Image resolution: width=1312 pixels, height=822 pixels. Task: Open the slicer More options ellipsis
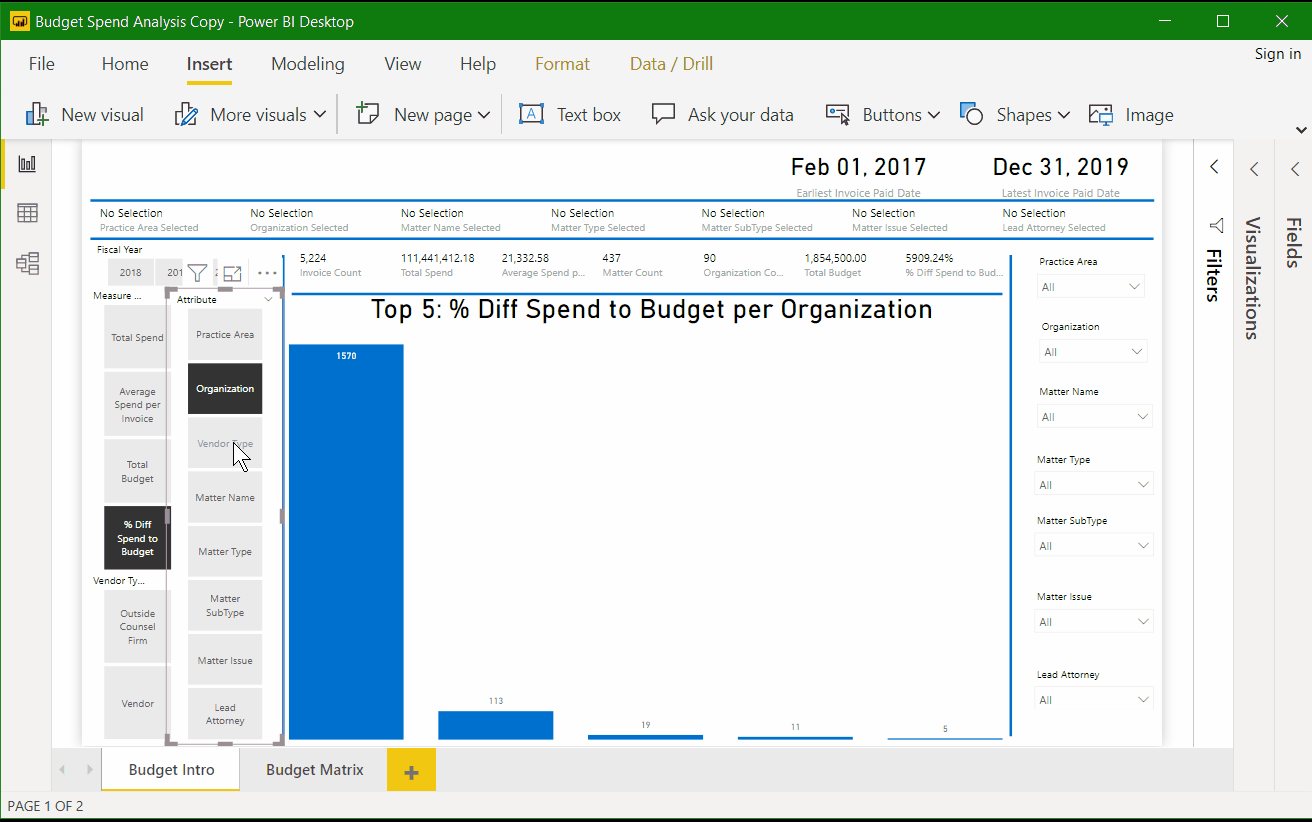tap(267, 272)
